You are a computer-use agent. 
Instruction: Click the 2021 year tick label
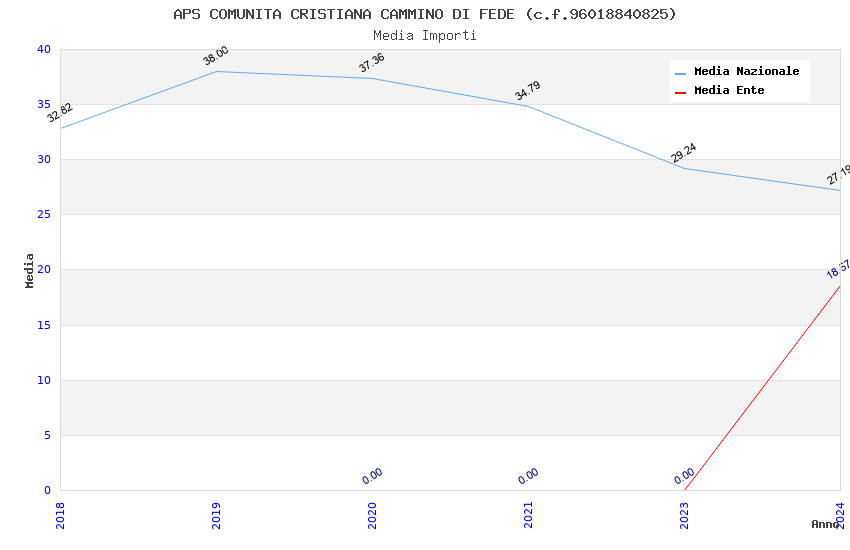(528, 515)
